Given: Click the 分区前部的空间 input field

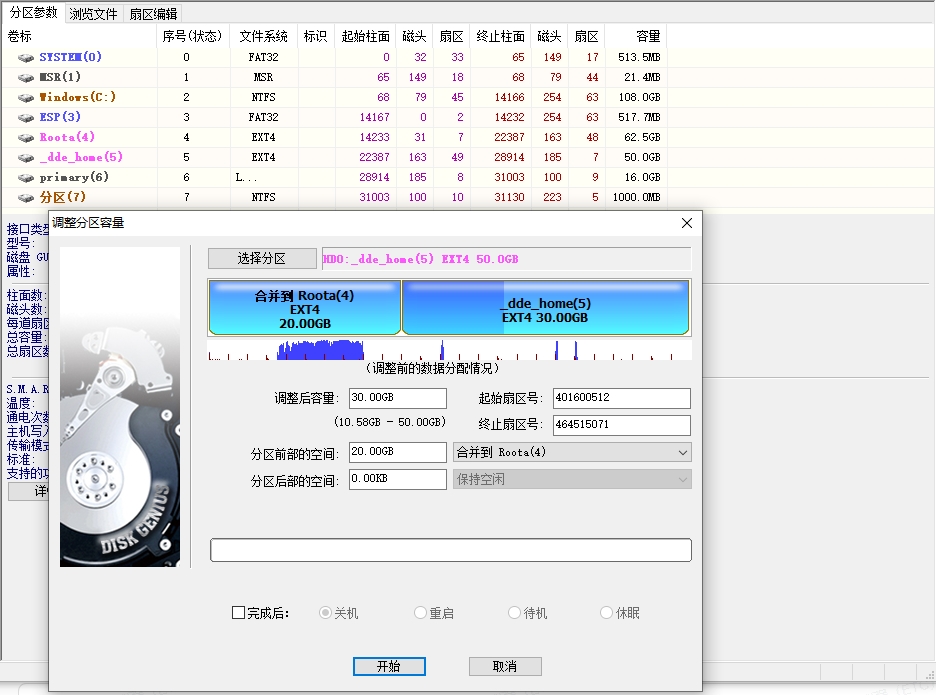Looking at the screenshot, I should pyautogui.click(x=398, y=453).
